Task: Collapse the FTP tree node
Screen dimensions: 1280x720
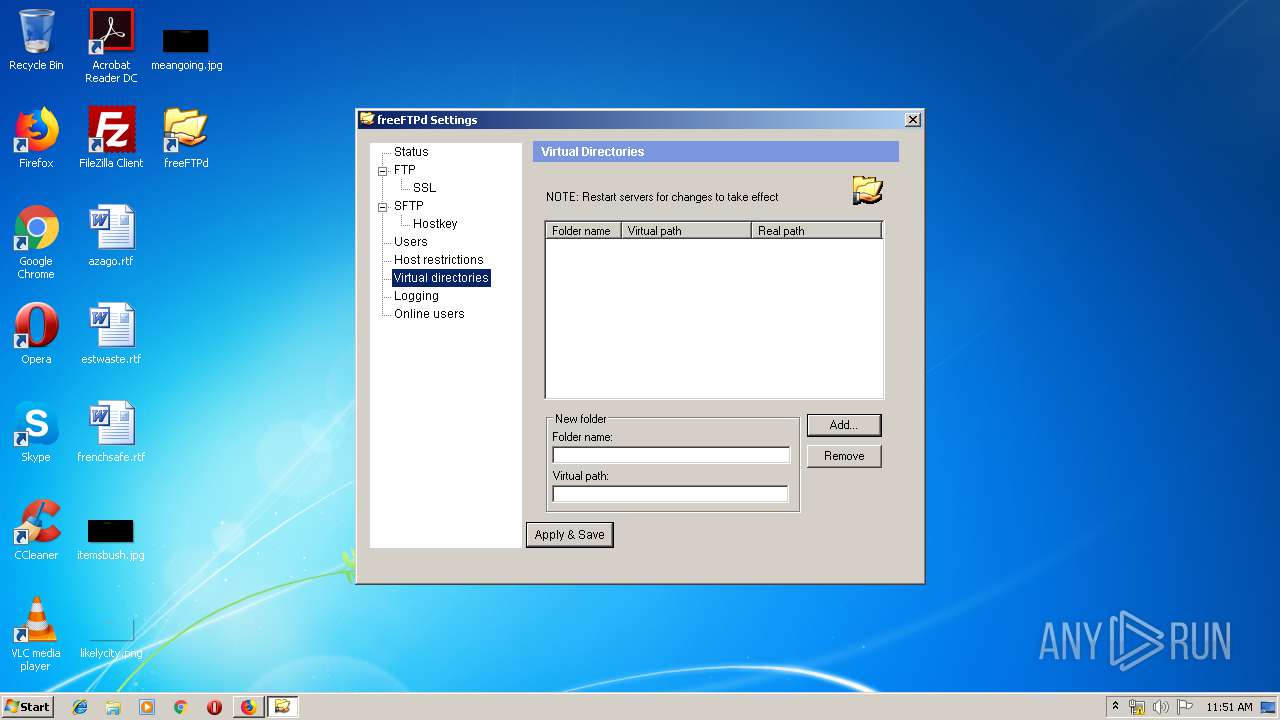Action: click(382, 170)
